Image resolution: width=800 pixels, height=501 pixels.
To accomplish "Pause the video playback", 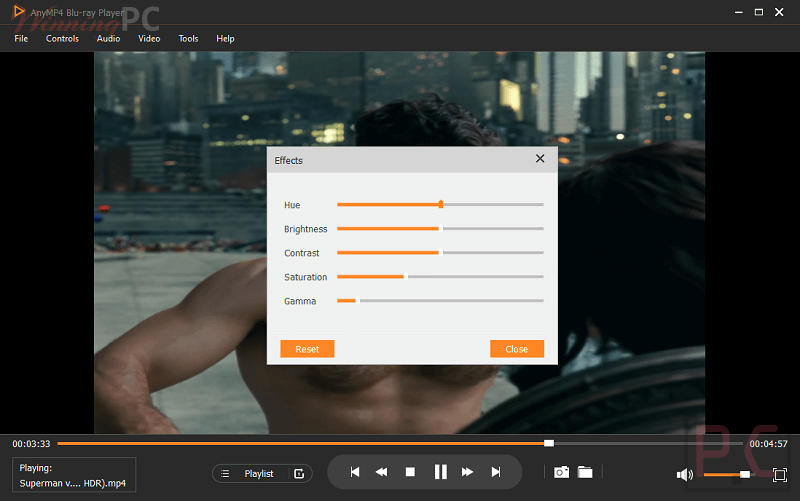I will tap(440, 472).
